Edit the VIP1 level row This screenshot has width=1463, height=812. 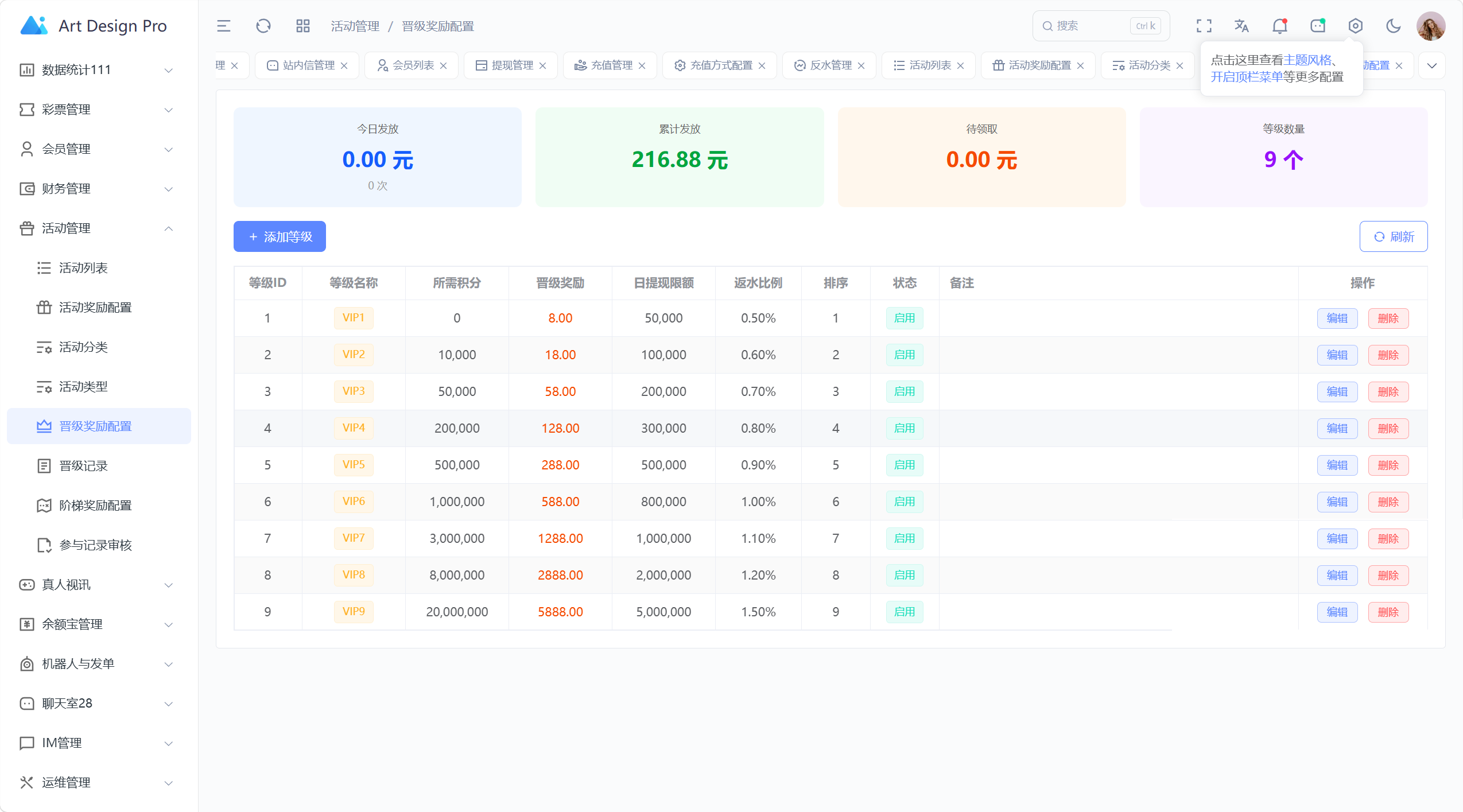tap(1337, 318)
